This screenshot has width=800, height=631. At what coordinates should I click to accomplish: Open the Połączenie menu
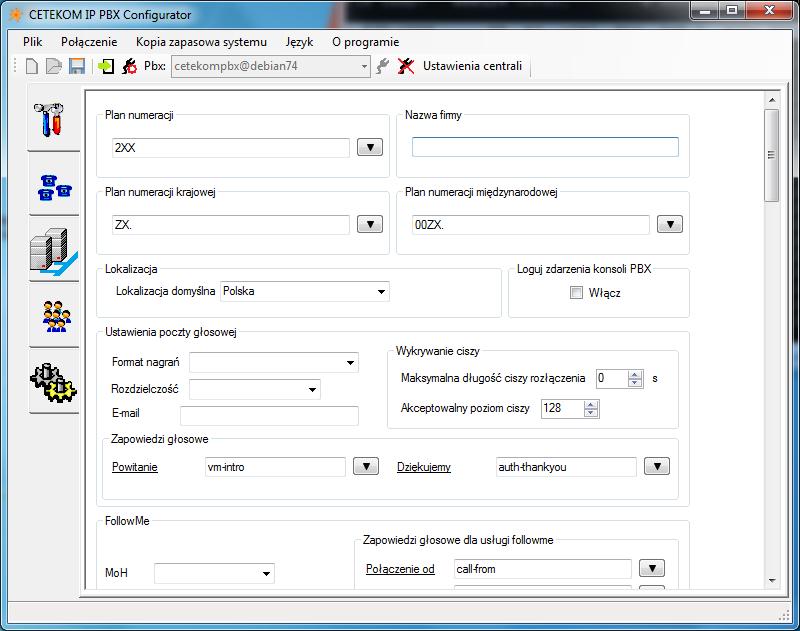(89, 42)
